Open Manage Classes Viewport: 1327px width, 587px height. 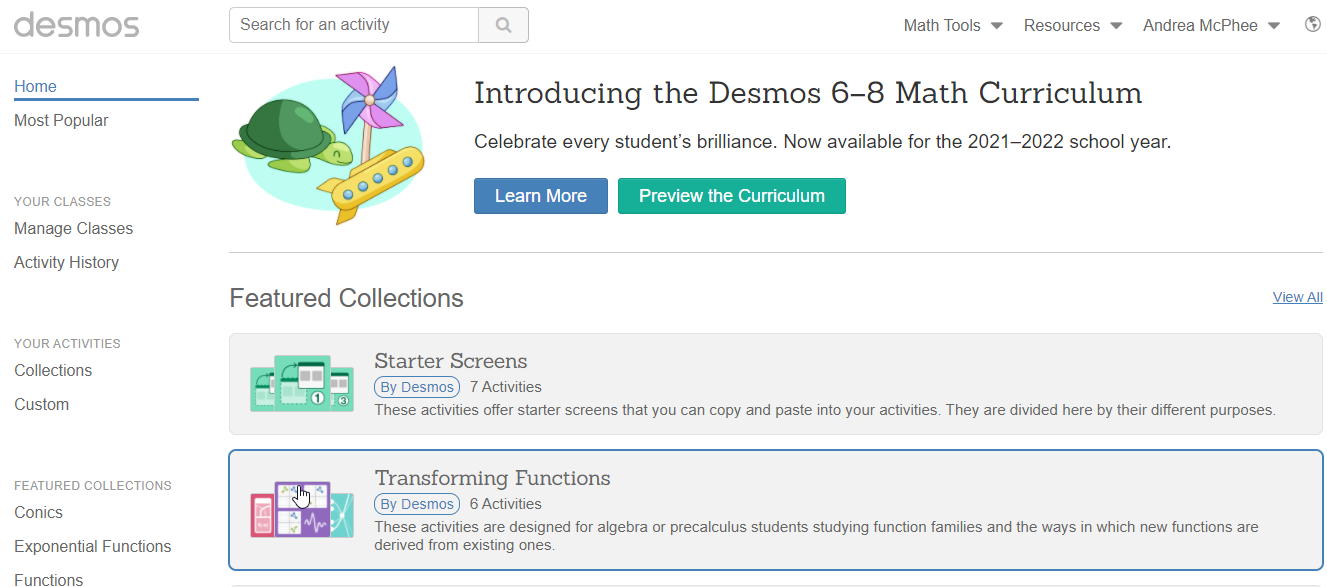(x=73, y=228)
